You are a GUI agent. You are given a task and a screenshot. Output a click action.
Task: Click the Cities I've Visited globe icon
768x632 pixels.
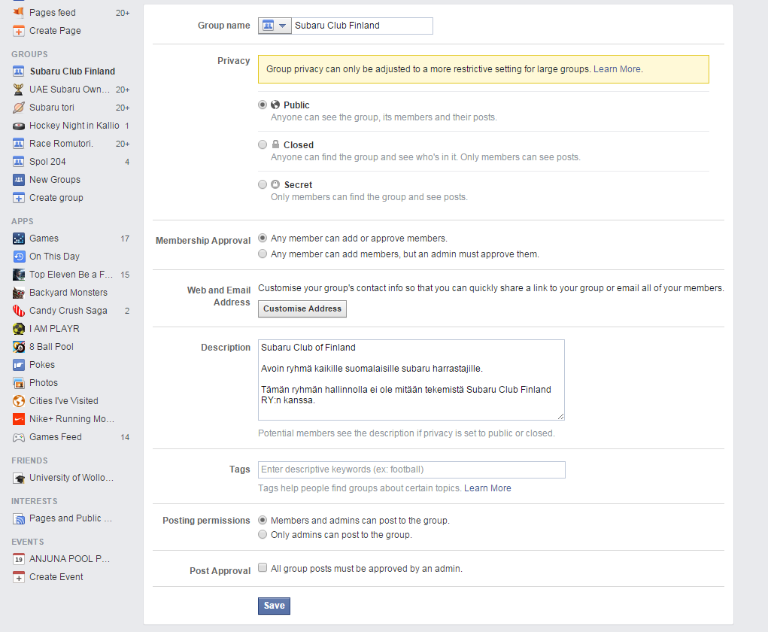pos(19,401)
